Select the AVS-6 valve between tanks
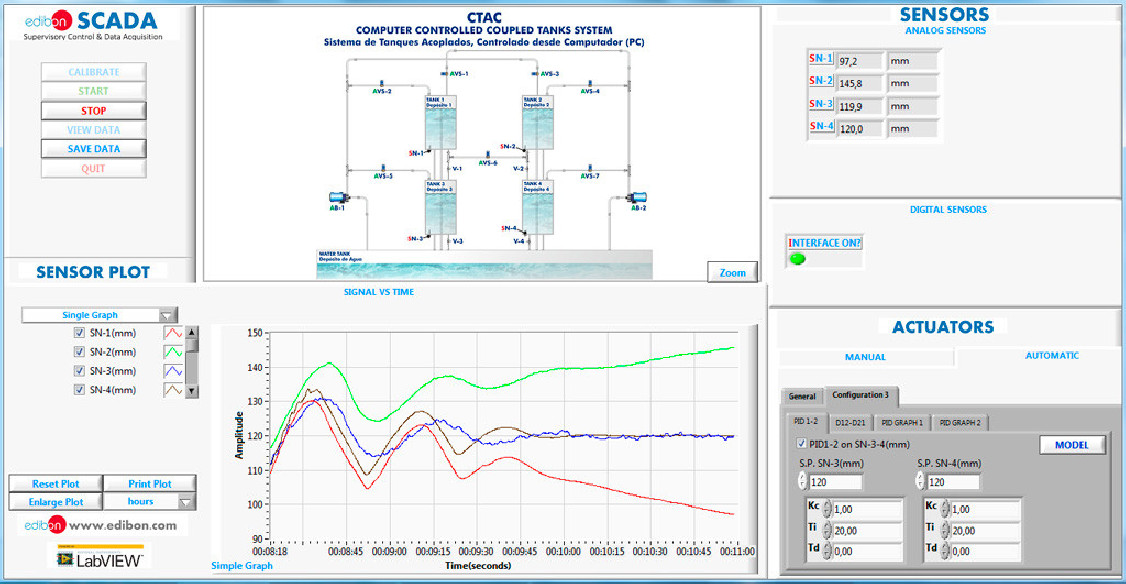The width and height of the screenshot is (1126, 584). click(487, 155)
